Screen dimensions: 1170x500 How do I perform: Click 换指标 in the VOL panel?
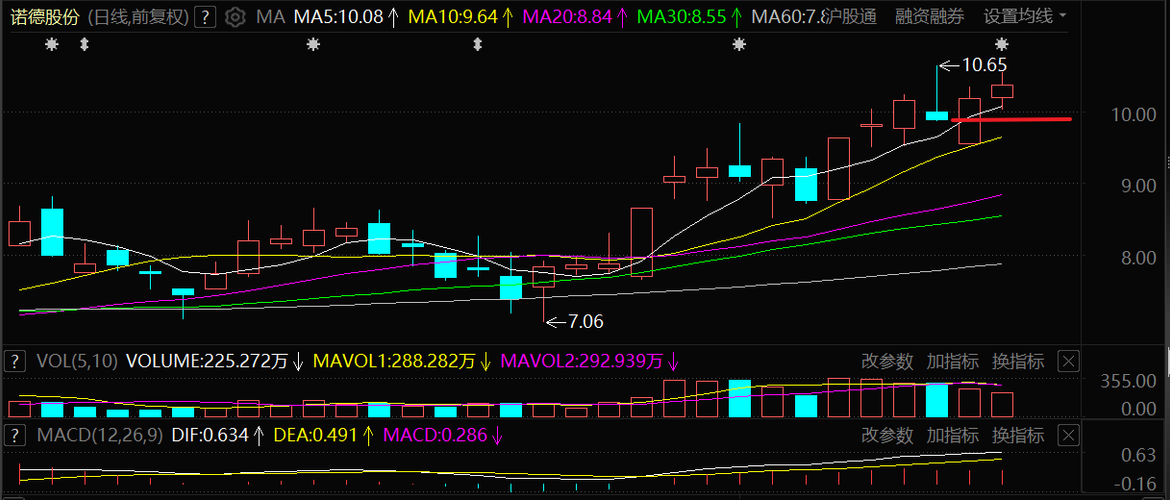coord(1018,362)
